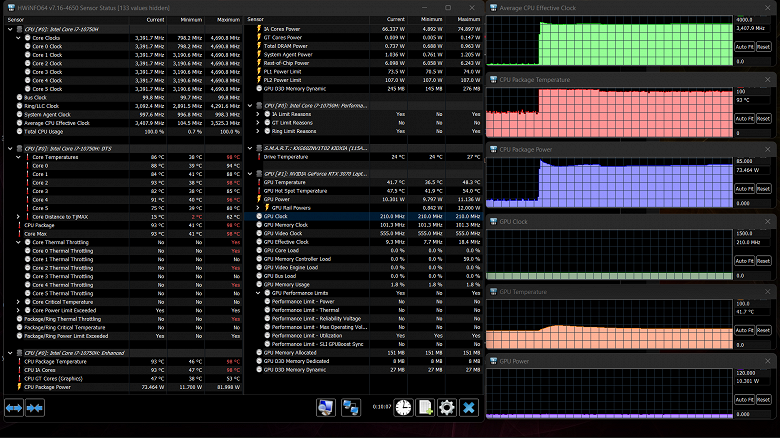Click thermometer icon next to GPU Temperature

point(259,182)
